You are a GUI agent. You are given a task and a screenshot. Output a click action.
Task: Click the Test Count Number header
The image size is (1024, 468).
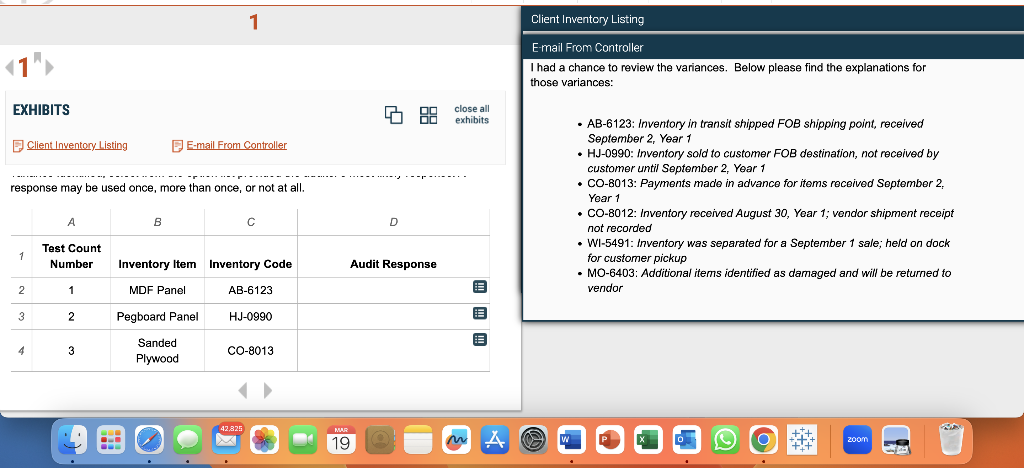click(71, 256)
